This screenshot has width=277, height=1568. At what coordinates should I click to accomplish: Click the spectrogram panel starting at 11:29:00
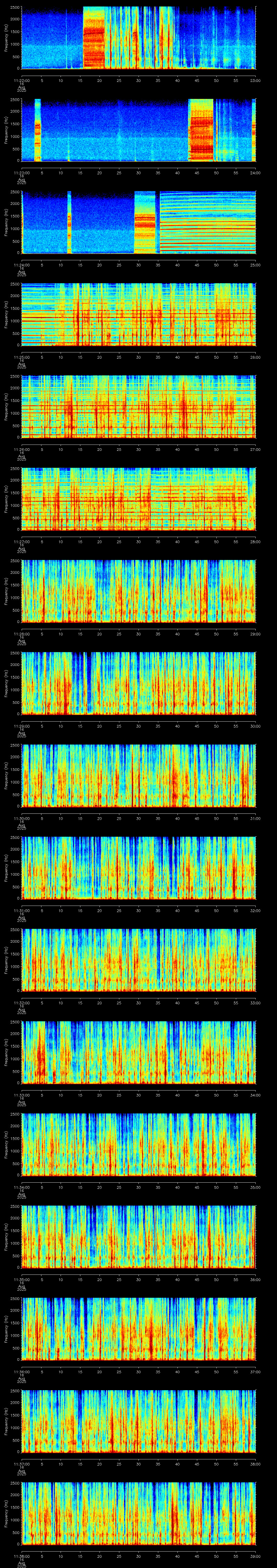tap(139, 683)
